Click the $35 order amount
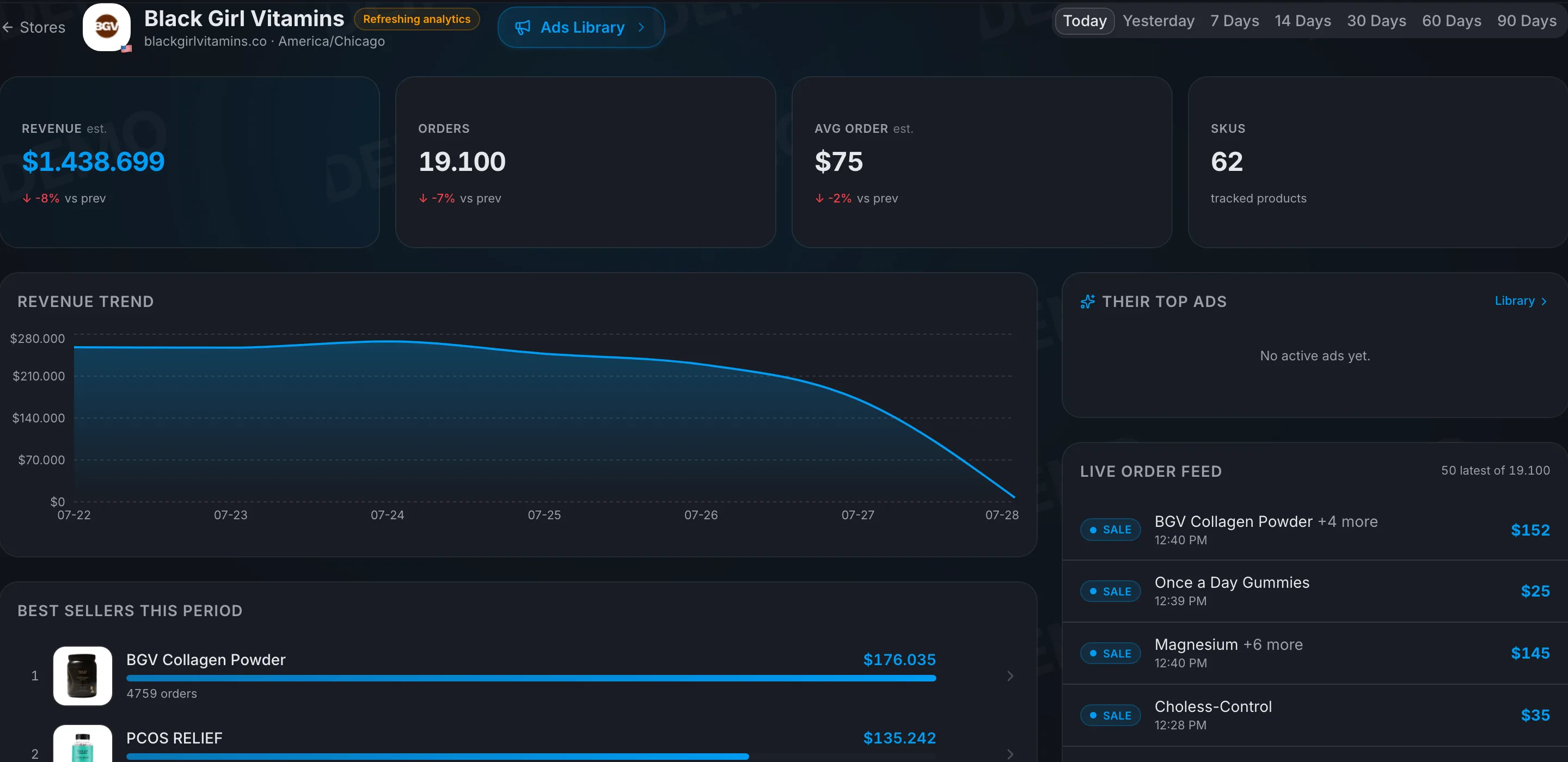The image size is (1568, 762). (1535, 715)
